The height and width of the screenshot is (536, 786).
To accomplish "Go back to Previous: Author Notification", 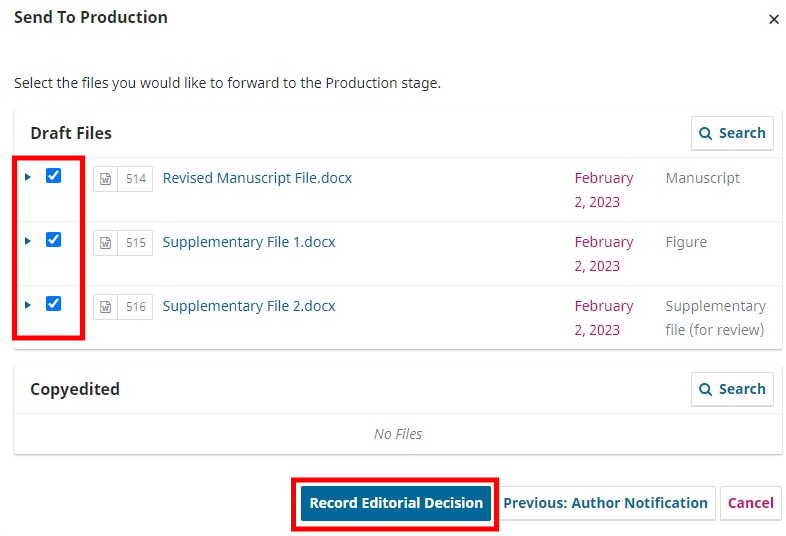I will click(605, 503).
